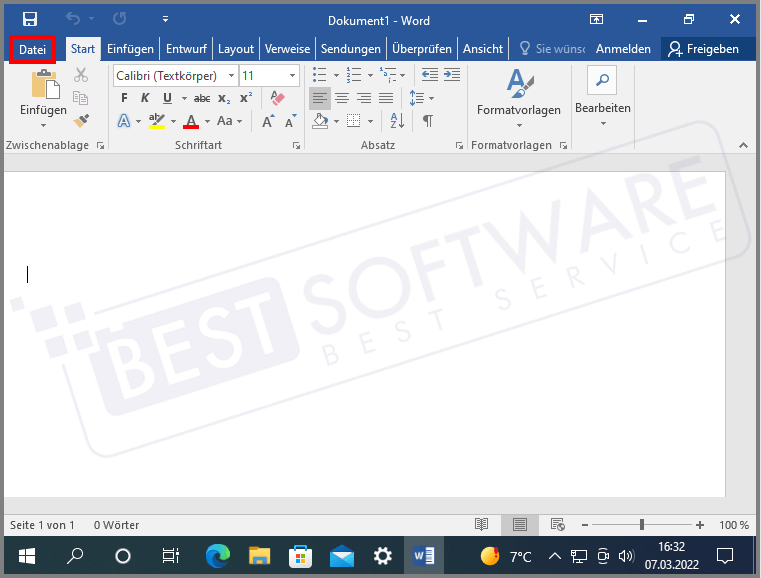The width and height of the screenshot is (761, 578).
Task: Toggle strikethrough formatting (abc)
Action: coord(202,99)
